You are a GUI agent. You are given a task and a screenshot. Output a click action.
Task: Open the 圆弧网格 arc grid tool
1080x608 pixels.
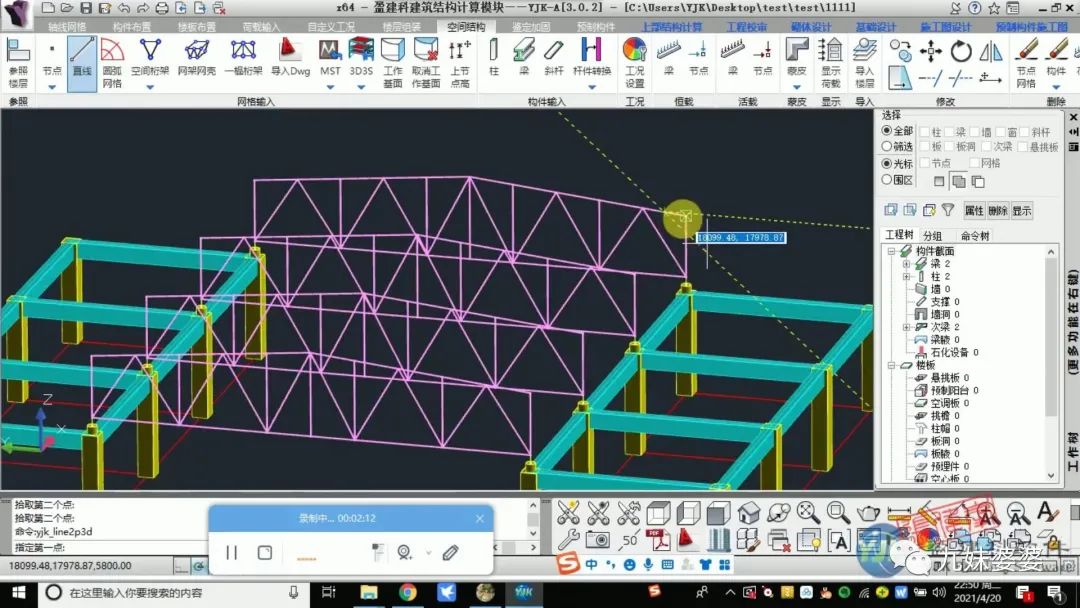point(112,63)
